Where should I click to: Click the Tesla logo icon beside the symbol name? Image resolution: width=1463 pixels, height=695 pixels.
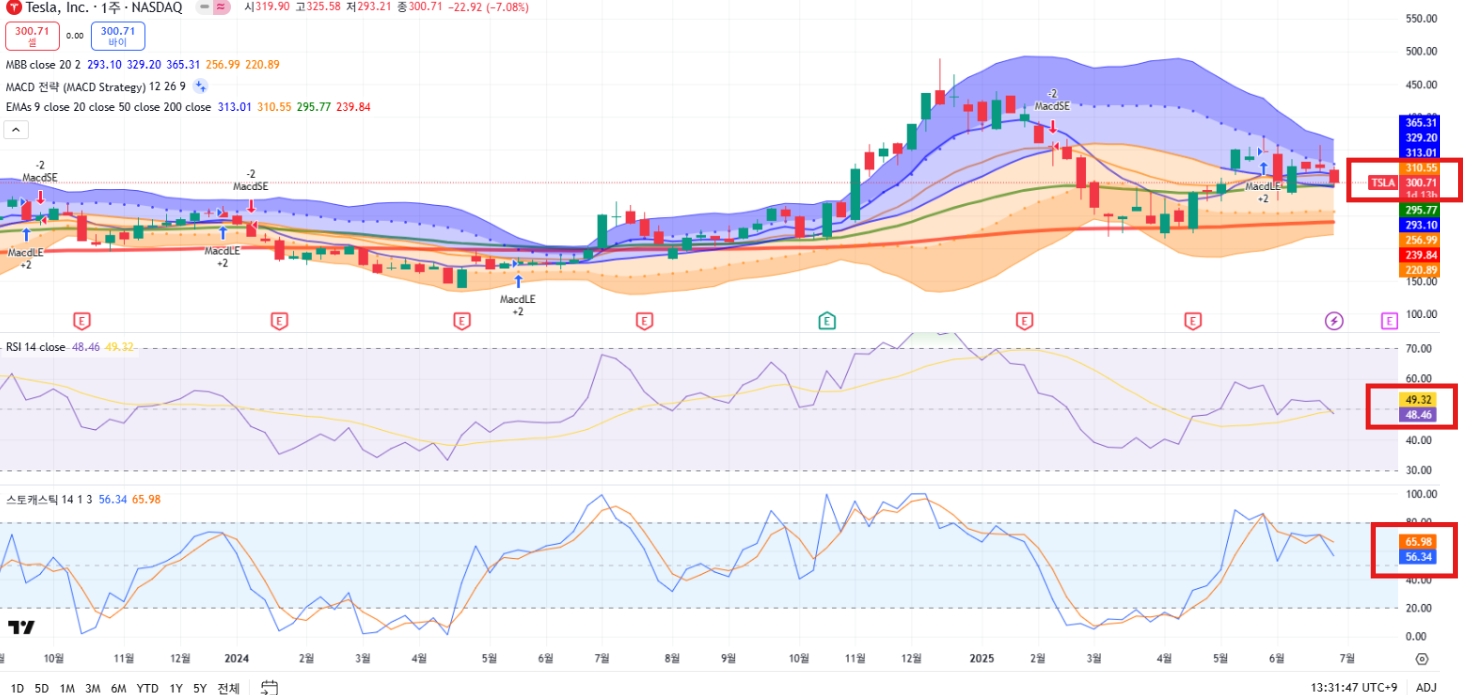[x=14, y=7]
